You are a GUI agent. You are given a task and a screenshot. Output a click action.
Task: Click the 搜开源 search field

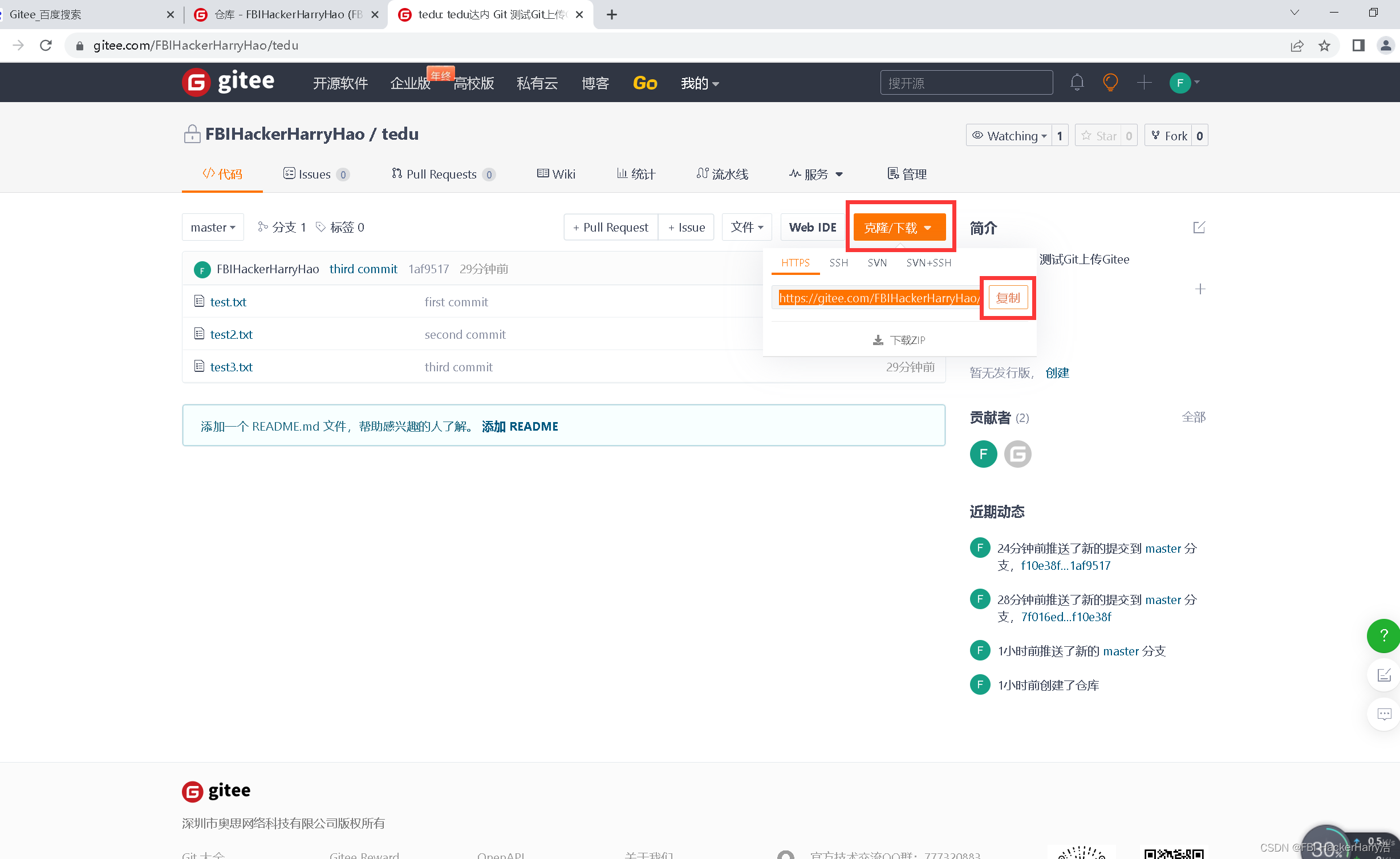point(966,83)
